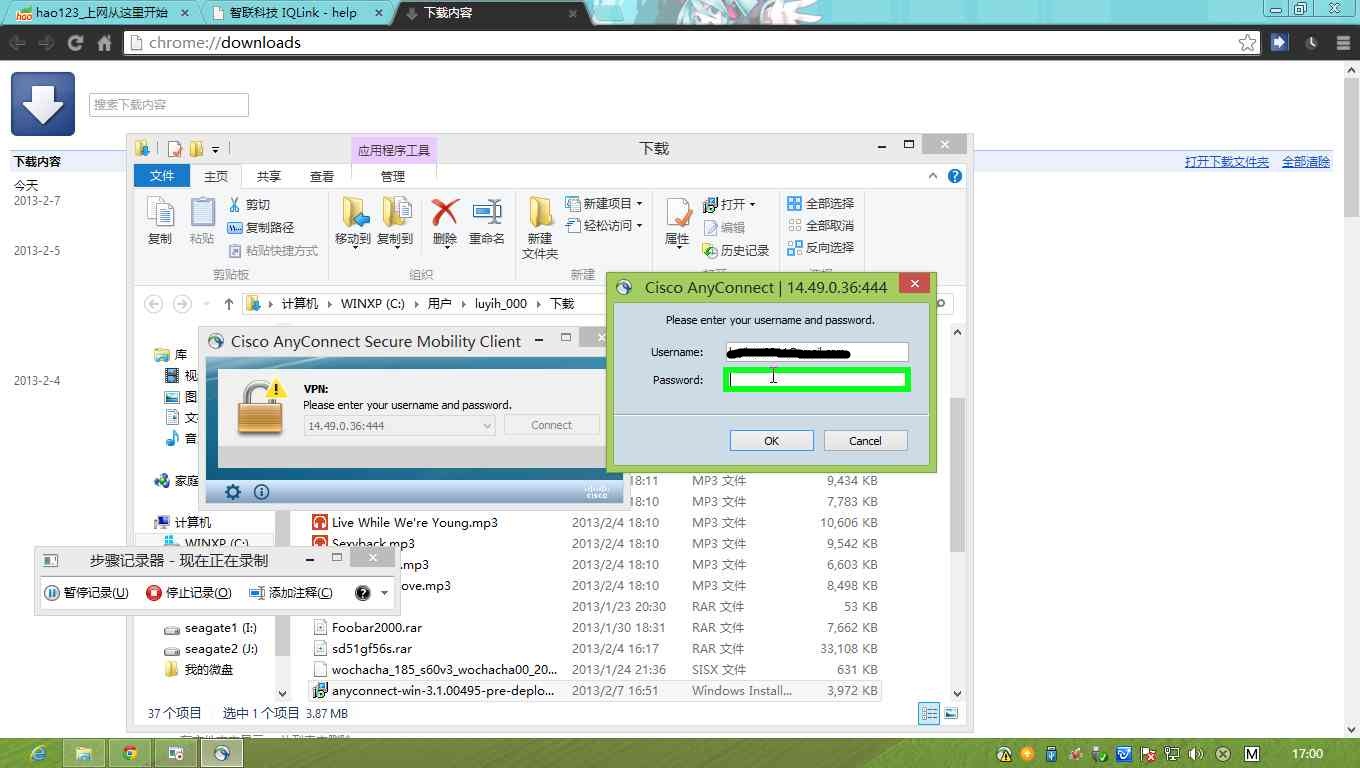Screen dimensions: 1360x768
Task: Click the Connect button in AnyConnect client
Action: (551, 425)
